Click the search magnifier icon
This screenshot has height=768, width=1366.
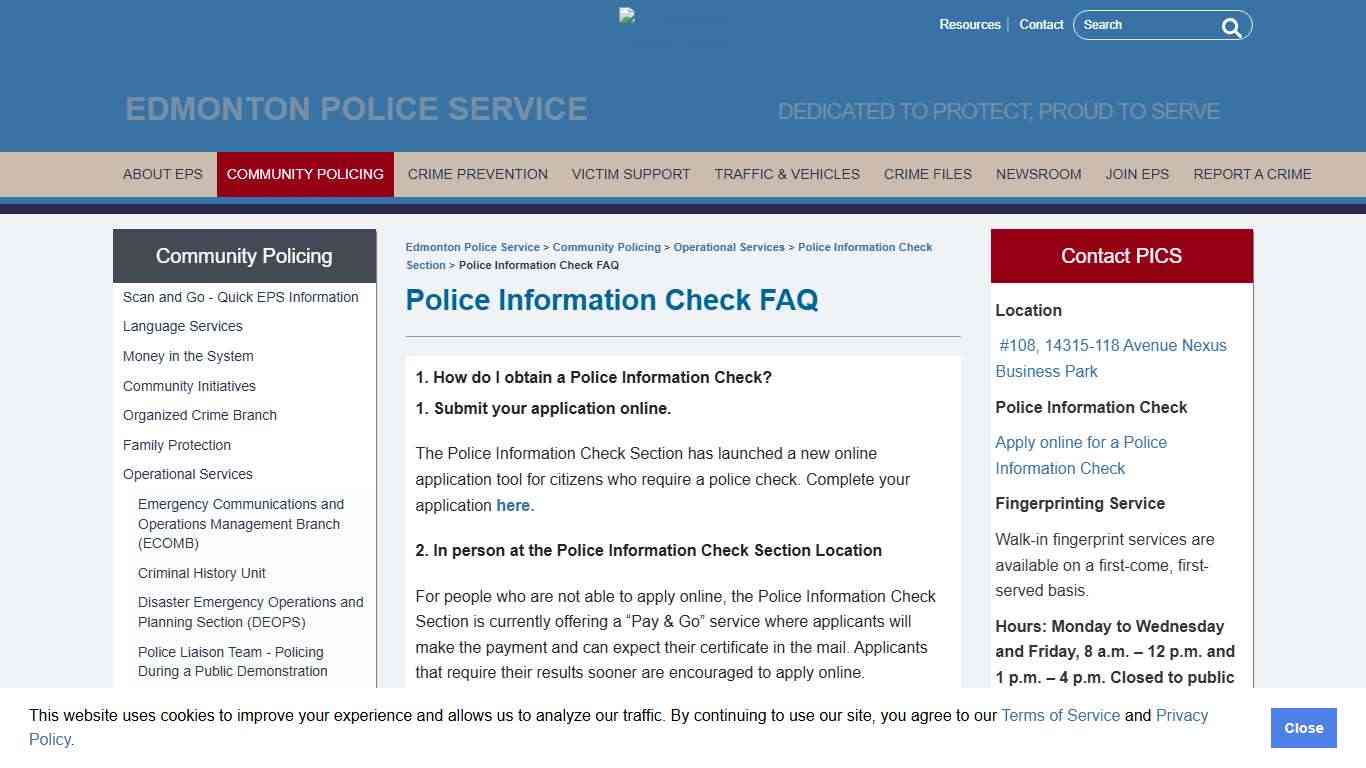click(1231, 27)
